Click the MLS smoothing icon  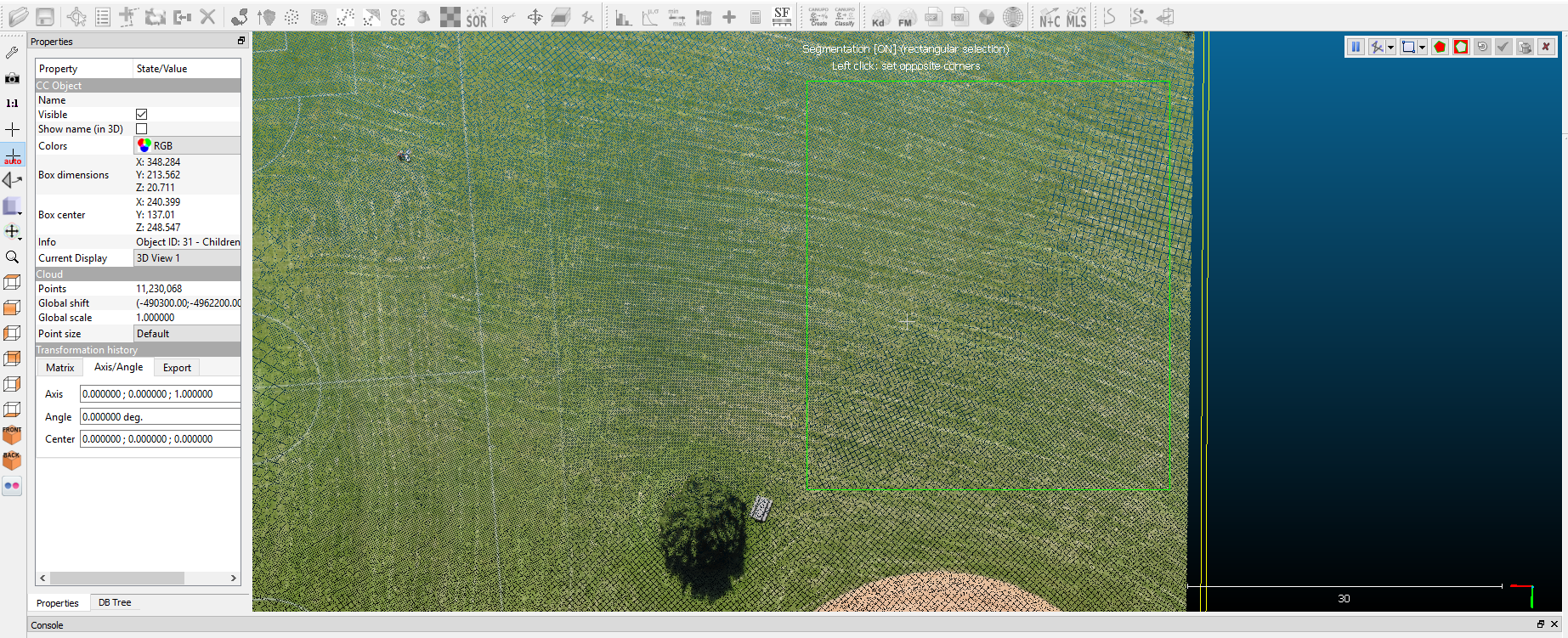[x=1077, y=16]
